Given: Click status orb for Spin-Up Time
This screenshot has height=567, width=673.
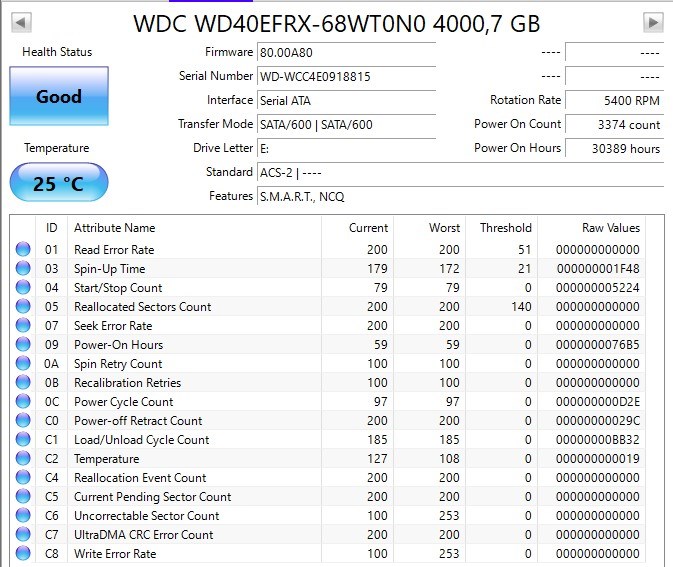Looking at the screenshot, I should (x=23, y=268).
